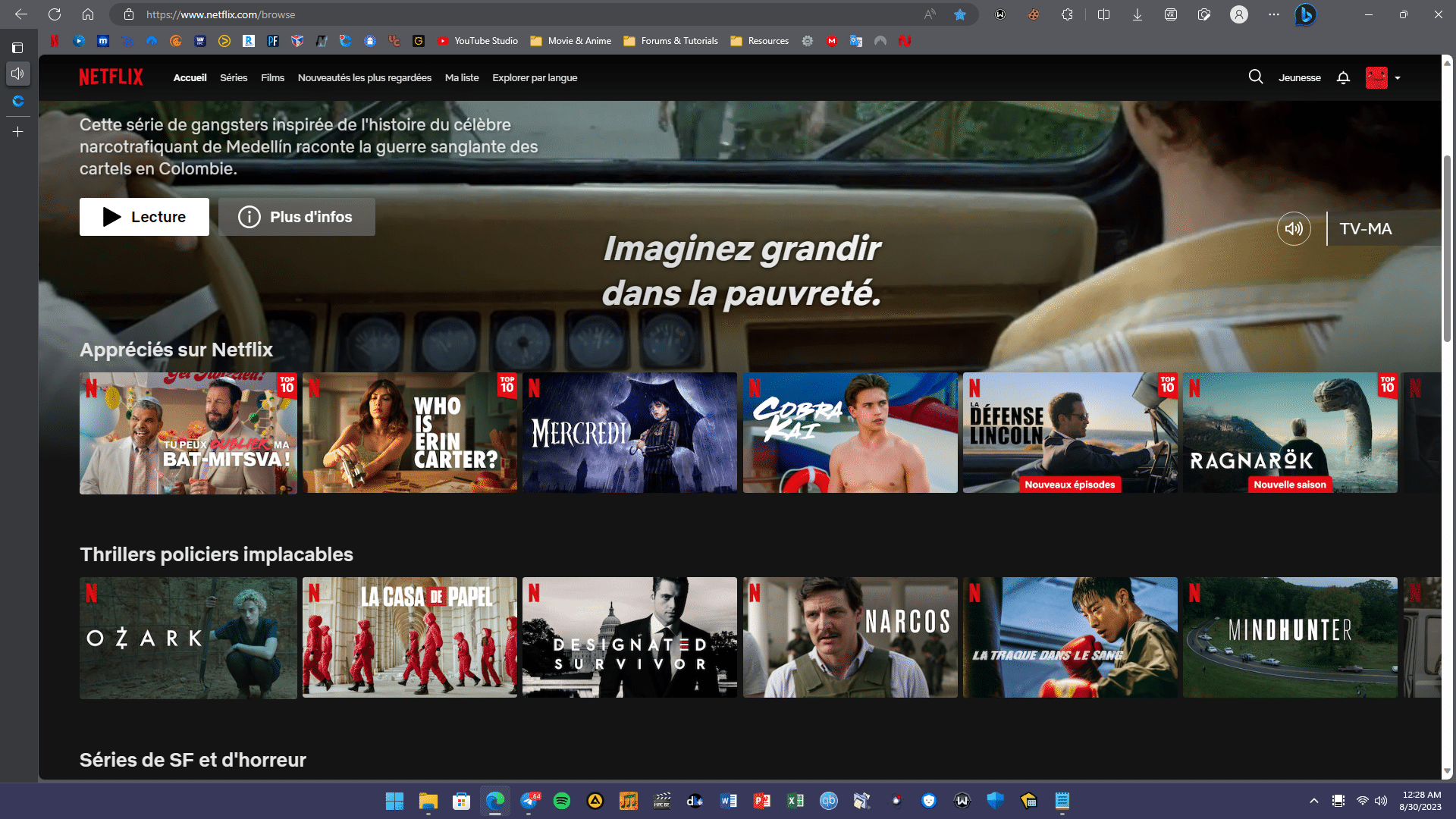The height and width of the screenshot is (819, 1456).
Task: Expand the profile account dropdown arrow
Action: [x=1398, y=77]
